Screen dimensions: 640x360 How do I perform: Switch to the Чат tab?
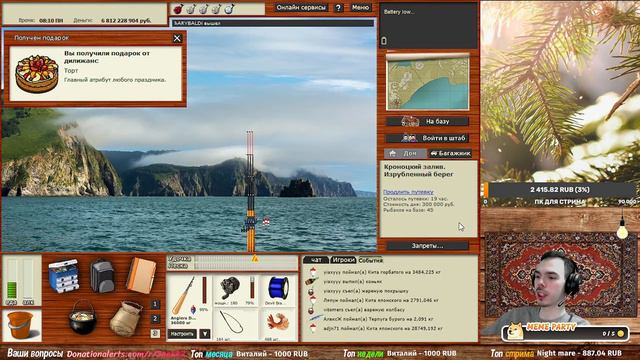click(316, 260)
